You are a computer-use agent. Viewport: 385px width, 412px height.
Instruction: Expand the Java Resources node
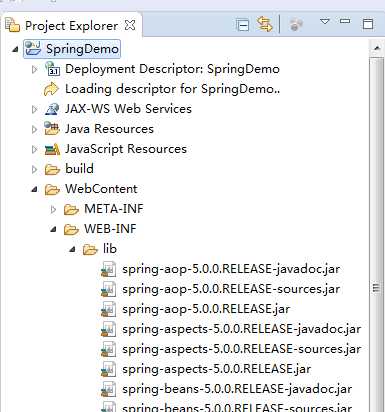34,129
